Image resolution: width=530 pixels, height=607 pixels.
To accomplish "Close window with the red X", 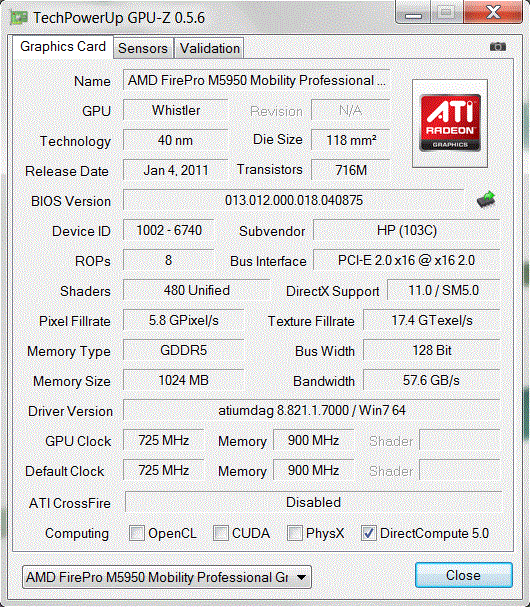I will [493, 12].
